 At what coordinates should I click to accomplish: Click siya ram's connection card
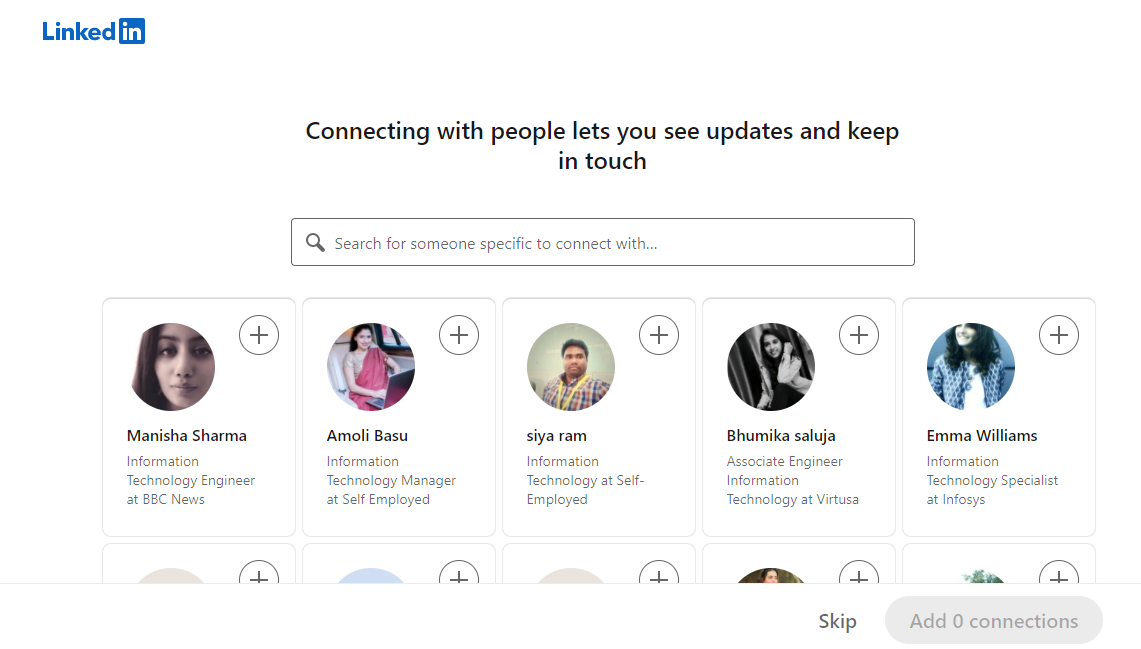tap(598, 417)
